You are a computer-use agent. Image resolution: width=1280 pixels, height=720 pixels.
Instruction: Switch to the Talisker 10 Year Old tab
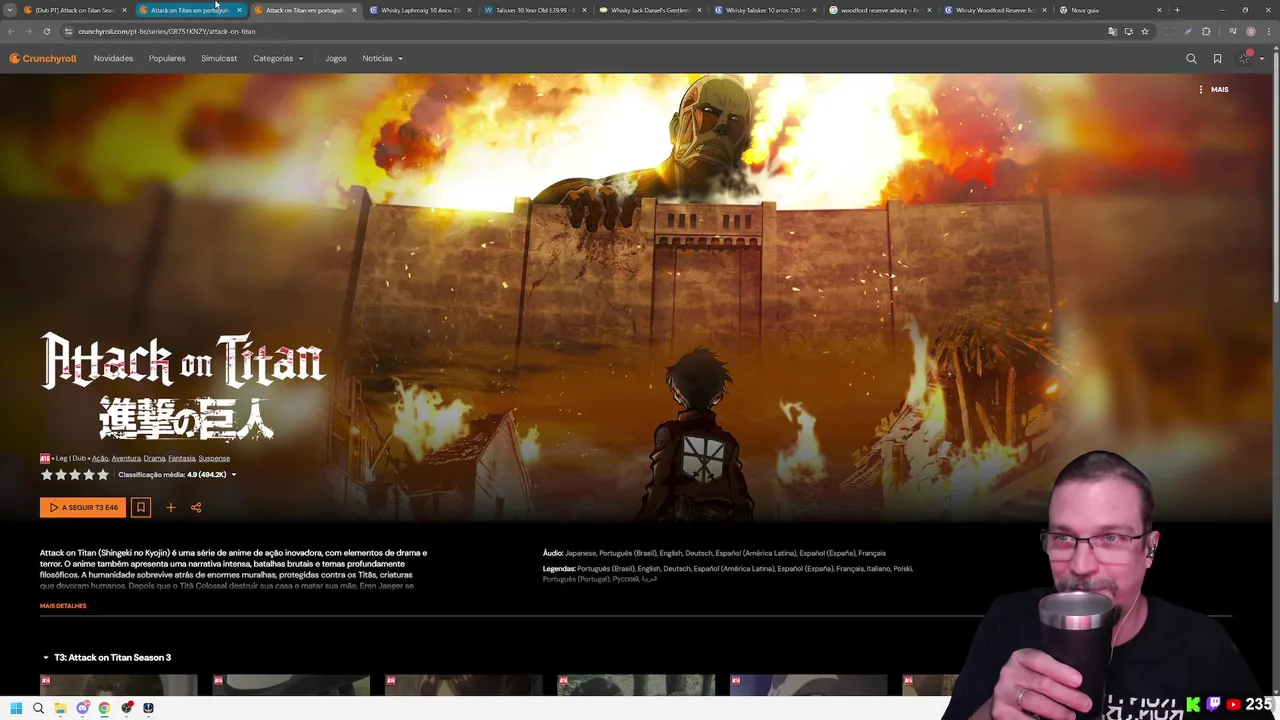click(x=534, y=10)
